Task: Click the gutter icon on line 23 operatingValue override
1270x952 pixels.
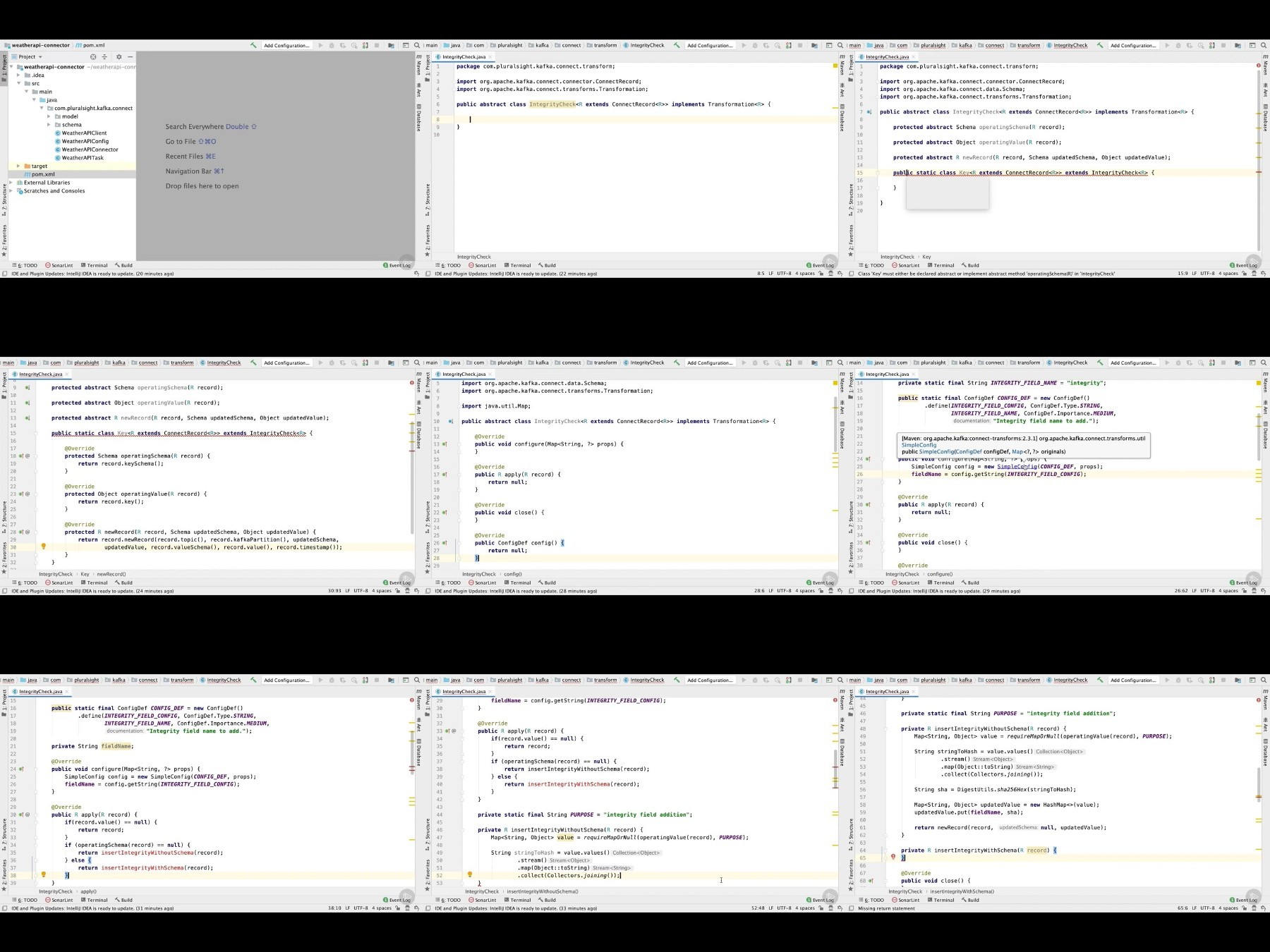Action: (22, 494)
